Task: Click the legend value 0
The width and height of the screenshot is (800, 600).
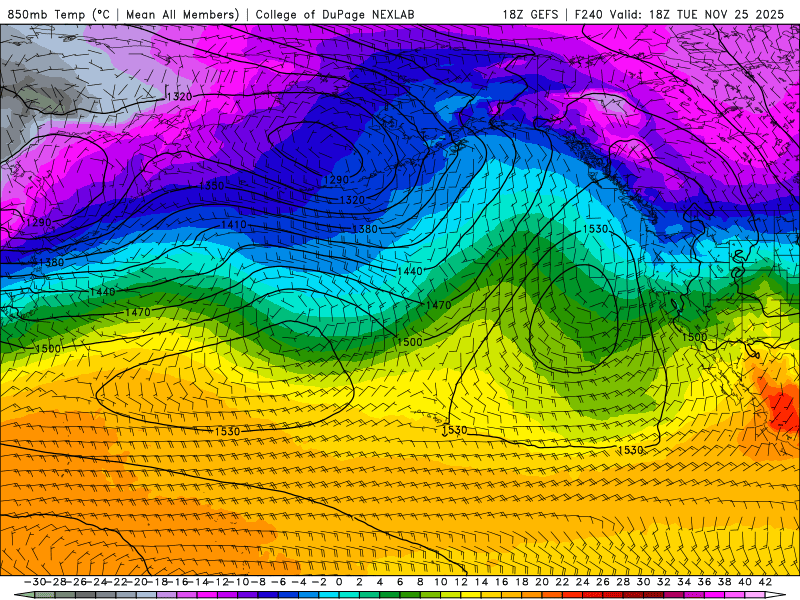Action: tap(339, 582)
